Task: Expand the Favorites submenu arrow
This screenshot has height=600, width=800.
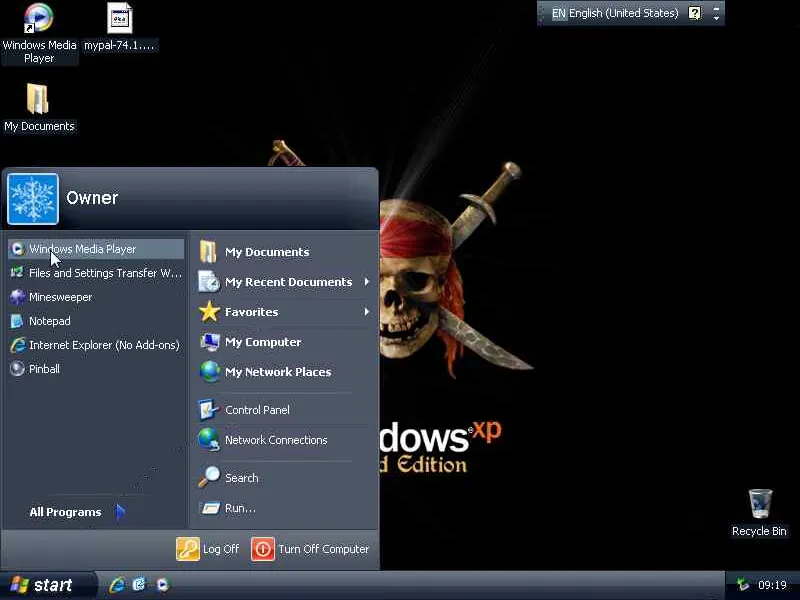Action: point(367,312)
